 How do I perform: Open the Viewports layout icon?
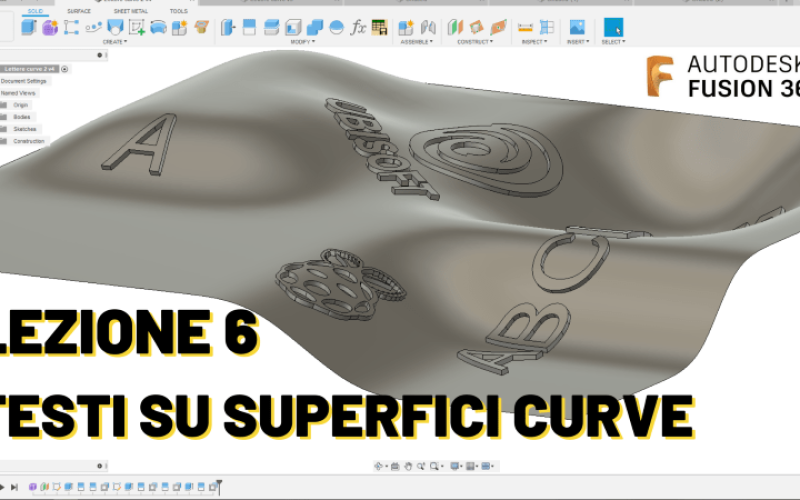pos(487,466)
